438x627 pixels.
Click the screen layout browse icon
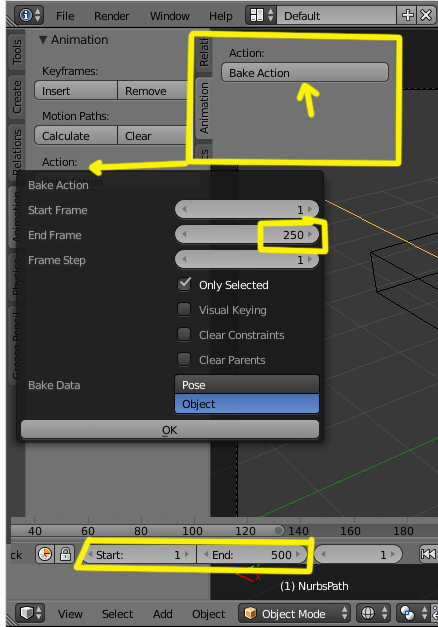(261, 16)
